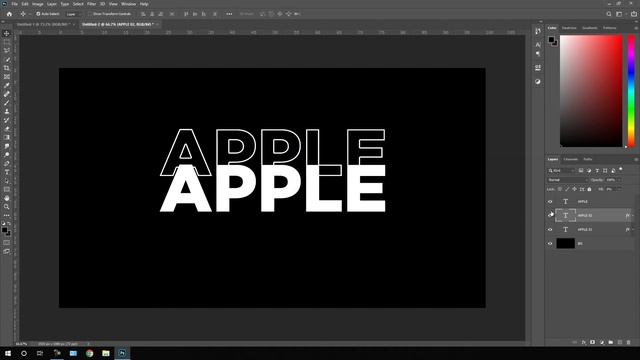Create a new layer with the plus icon
The height and width of the screenshot is (360, 640).
pyautogui.click(x=620, y=342)
